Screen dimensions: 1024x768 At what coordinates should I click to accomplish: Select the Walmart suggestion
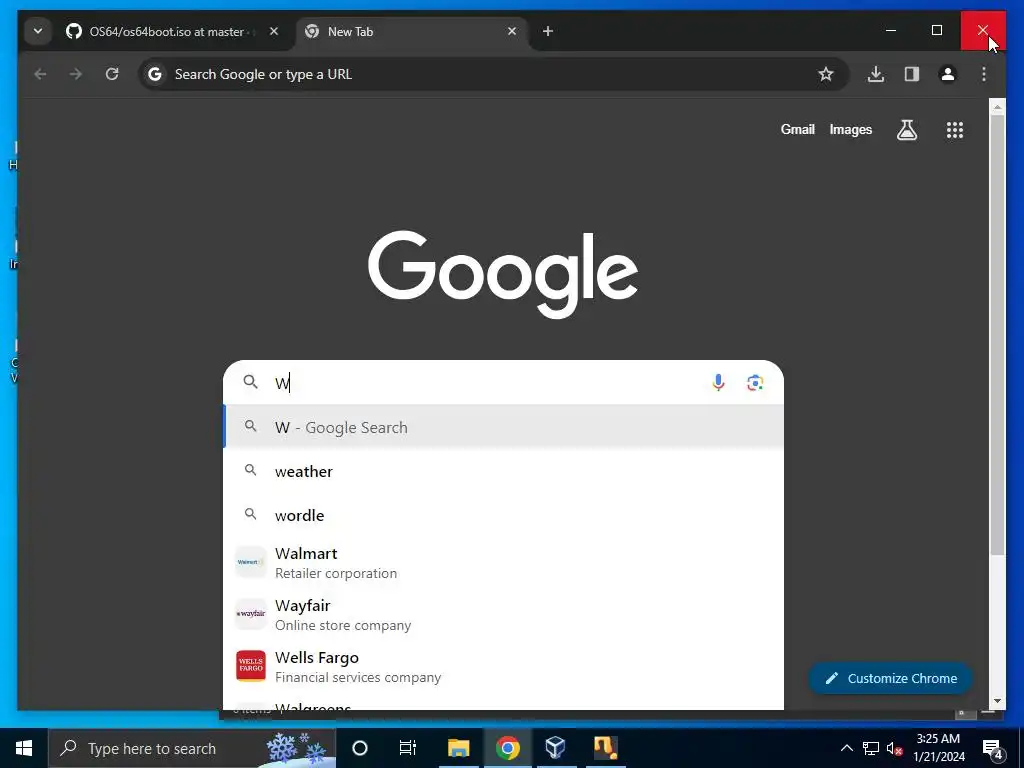pos(504,562)
